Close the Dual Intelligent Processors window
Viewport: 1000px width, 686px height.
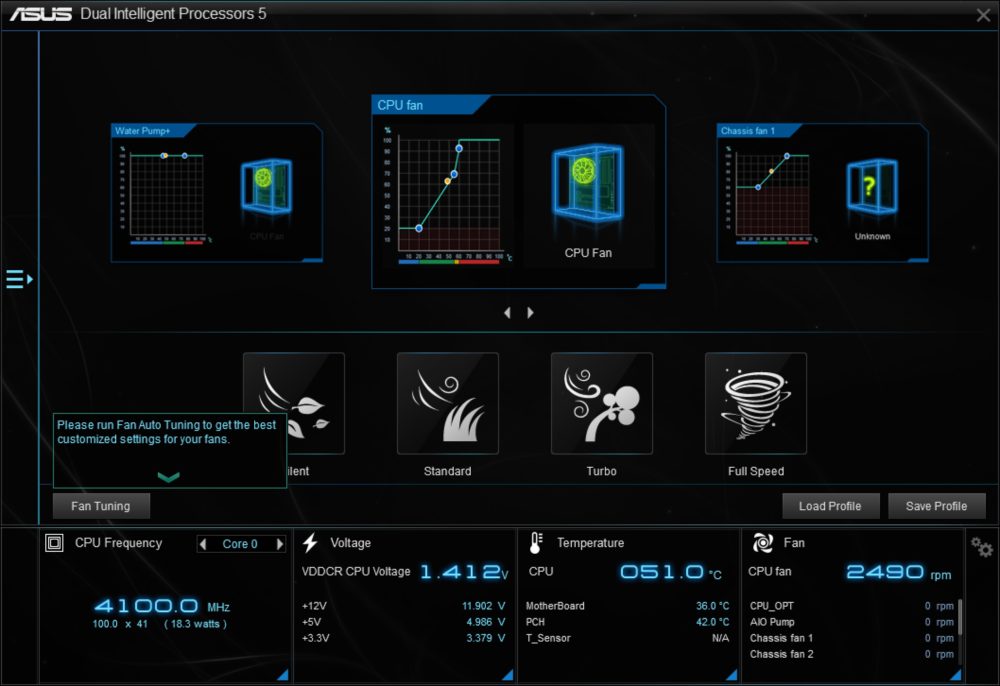(983, 15)
